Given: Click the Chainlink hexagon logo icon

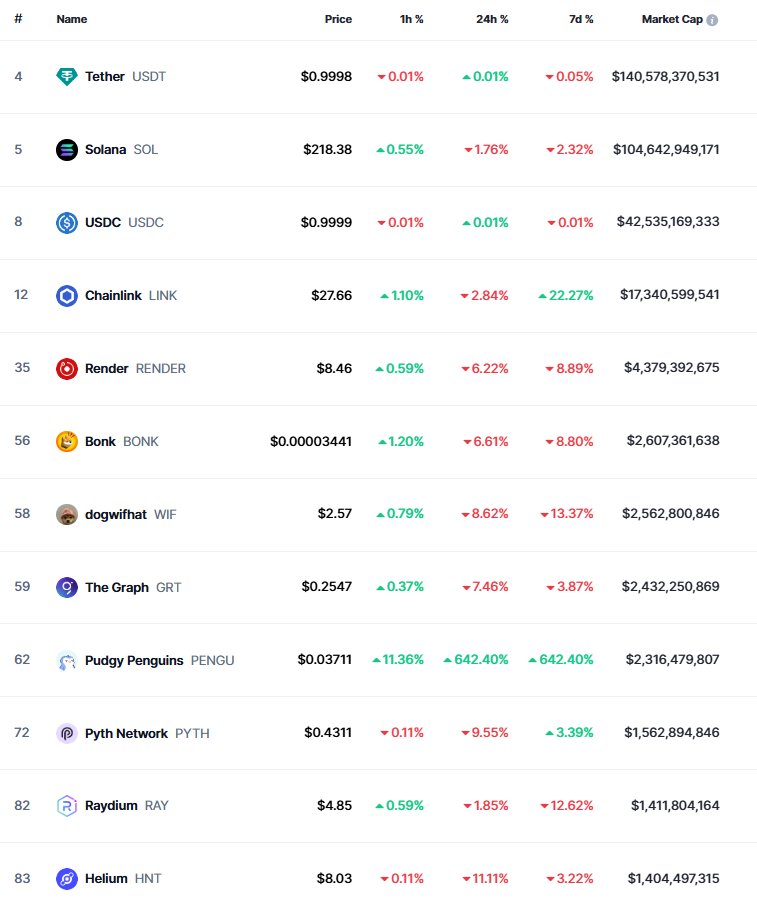Looking at the screenshot, I should pyautogui.click(x=66, y=296).
